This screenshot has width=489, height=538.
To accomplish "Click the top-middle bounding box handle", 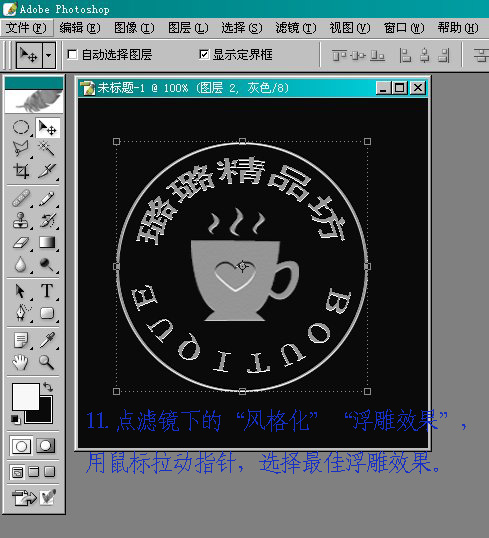I will pos(242,141).
